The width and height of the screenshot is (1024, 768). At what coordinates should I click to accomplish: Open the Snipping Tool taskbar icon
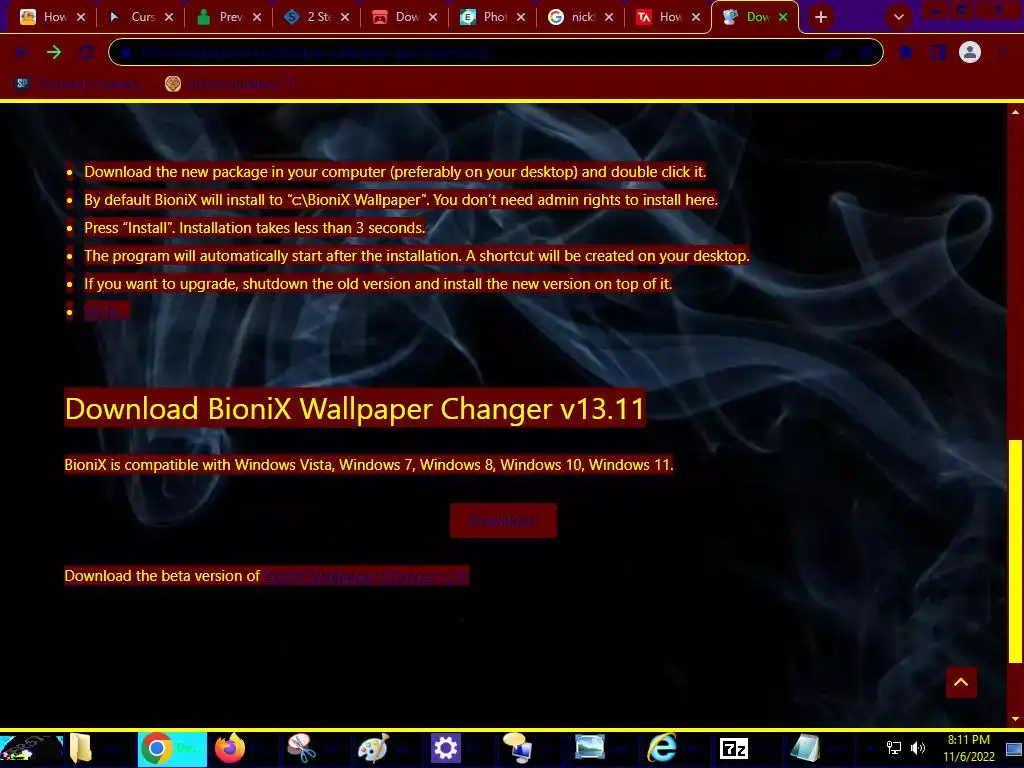click(301, 749)
